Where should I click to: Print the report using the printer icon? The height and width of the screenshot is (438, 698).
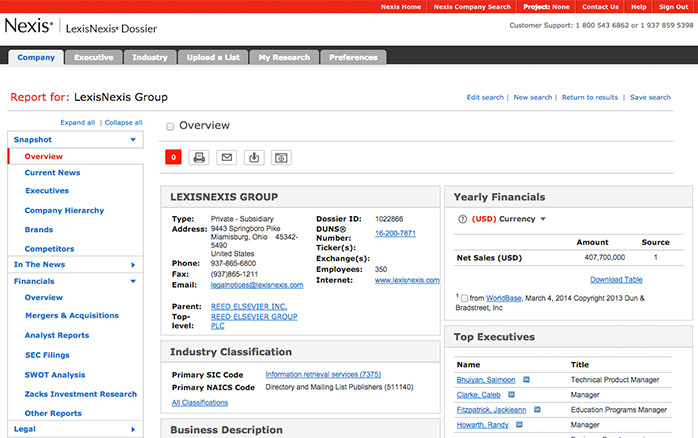click(x=199, y=157)
